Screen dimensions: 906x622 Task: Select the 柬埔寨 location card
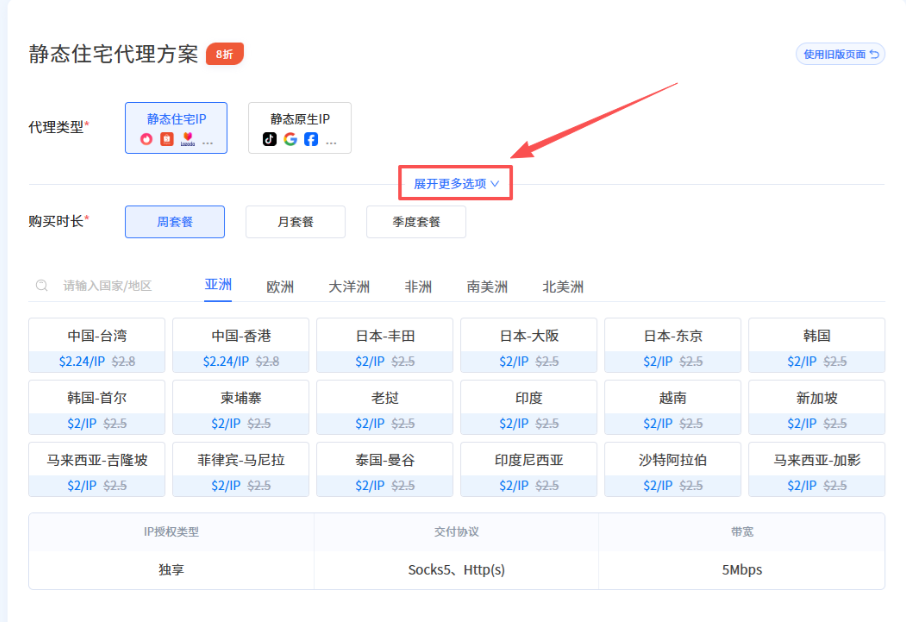tap(241, 408)
